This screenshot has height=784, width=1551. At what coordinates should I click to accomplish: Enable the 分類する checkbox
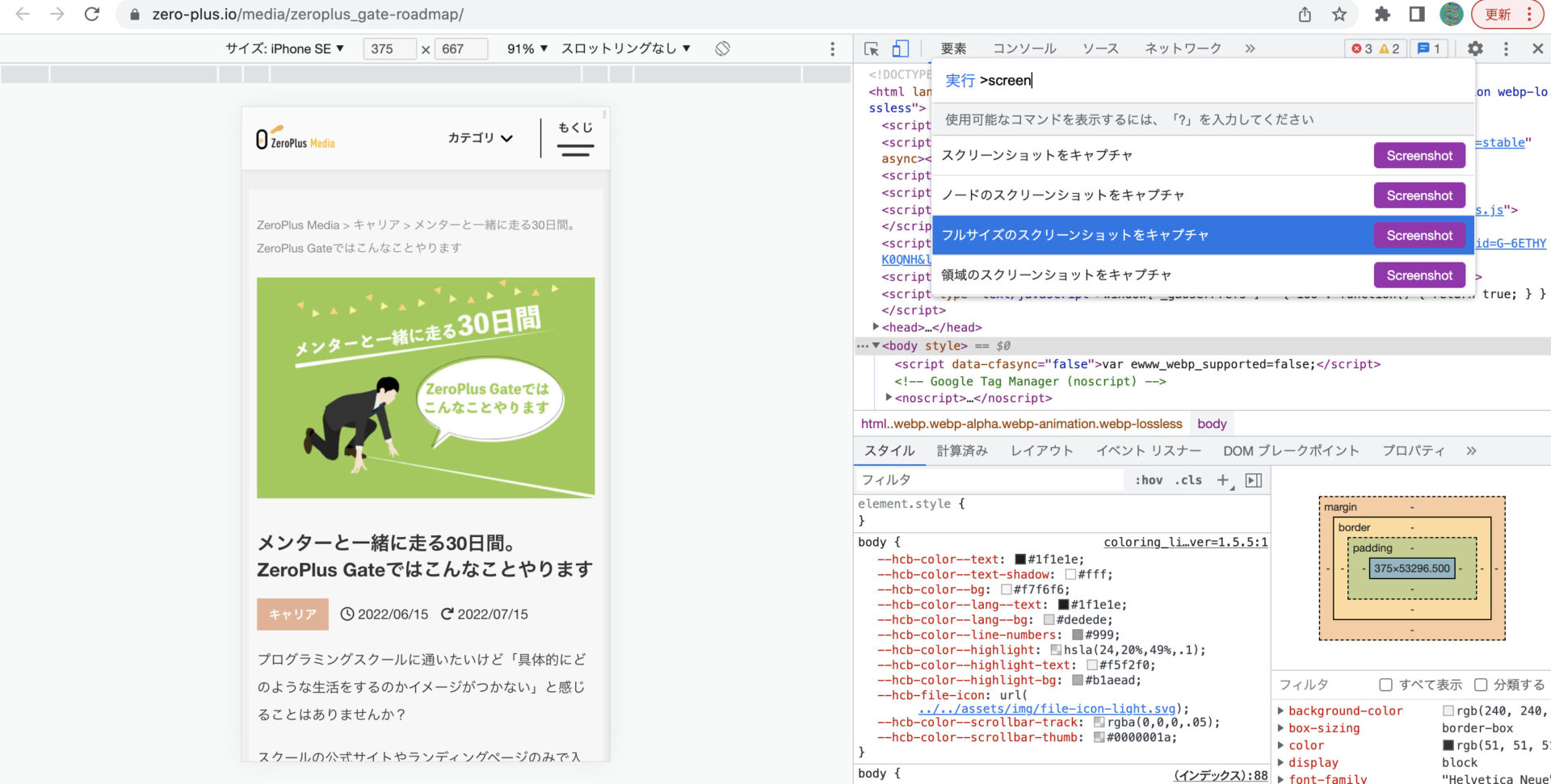click(x=1481, y=685)
